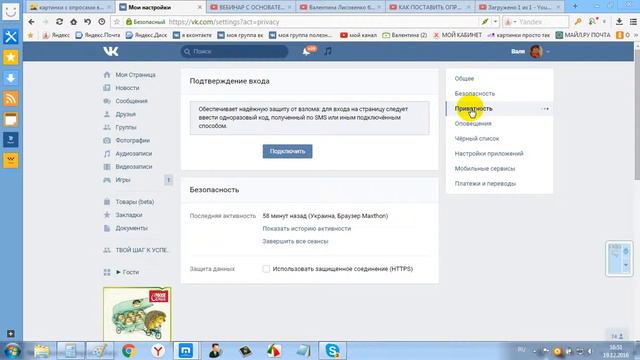Go to Моя Страница in left menu

(135, 75)
